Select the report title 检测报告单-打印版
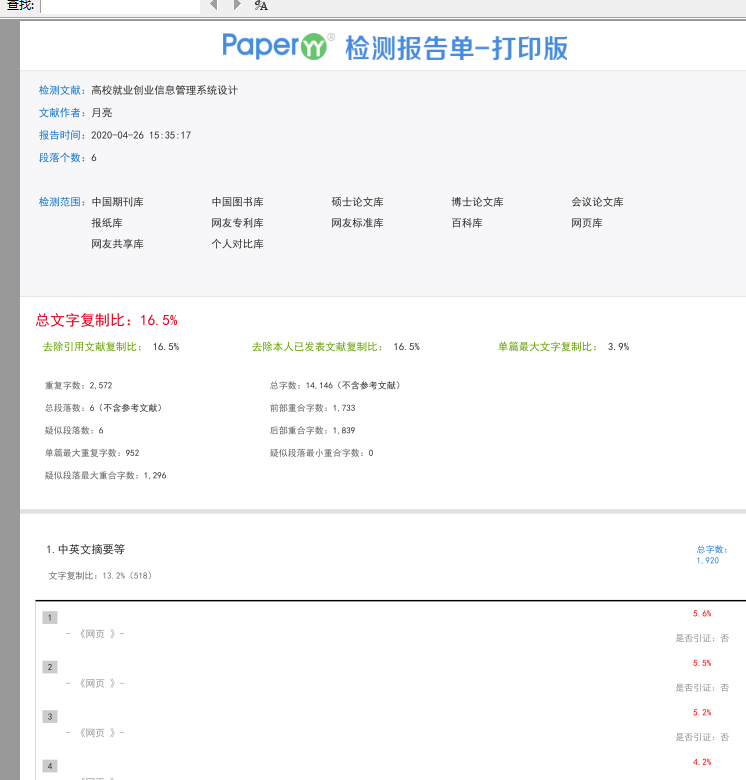The height and width of the screenshot is (780, 746). 457,48
